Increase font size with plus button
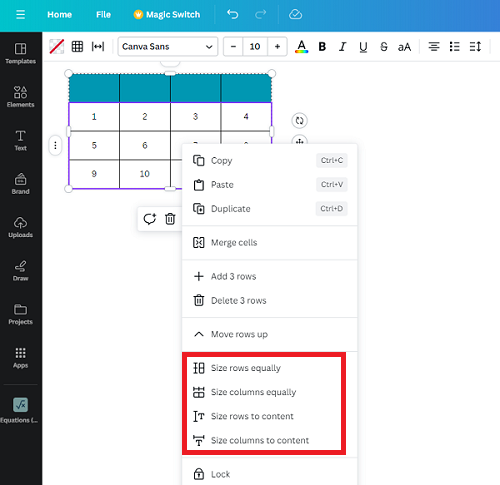The height and width of the screenshot is (485, 500). 277,47
